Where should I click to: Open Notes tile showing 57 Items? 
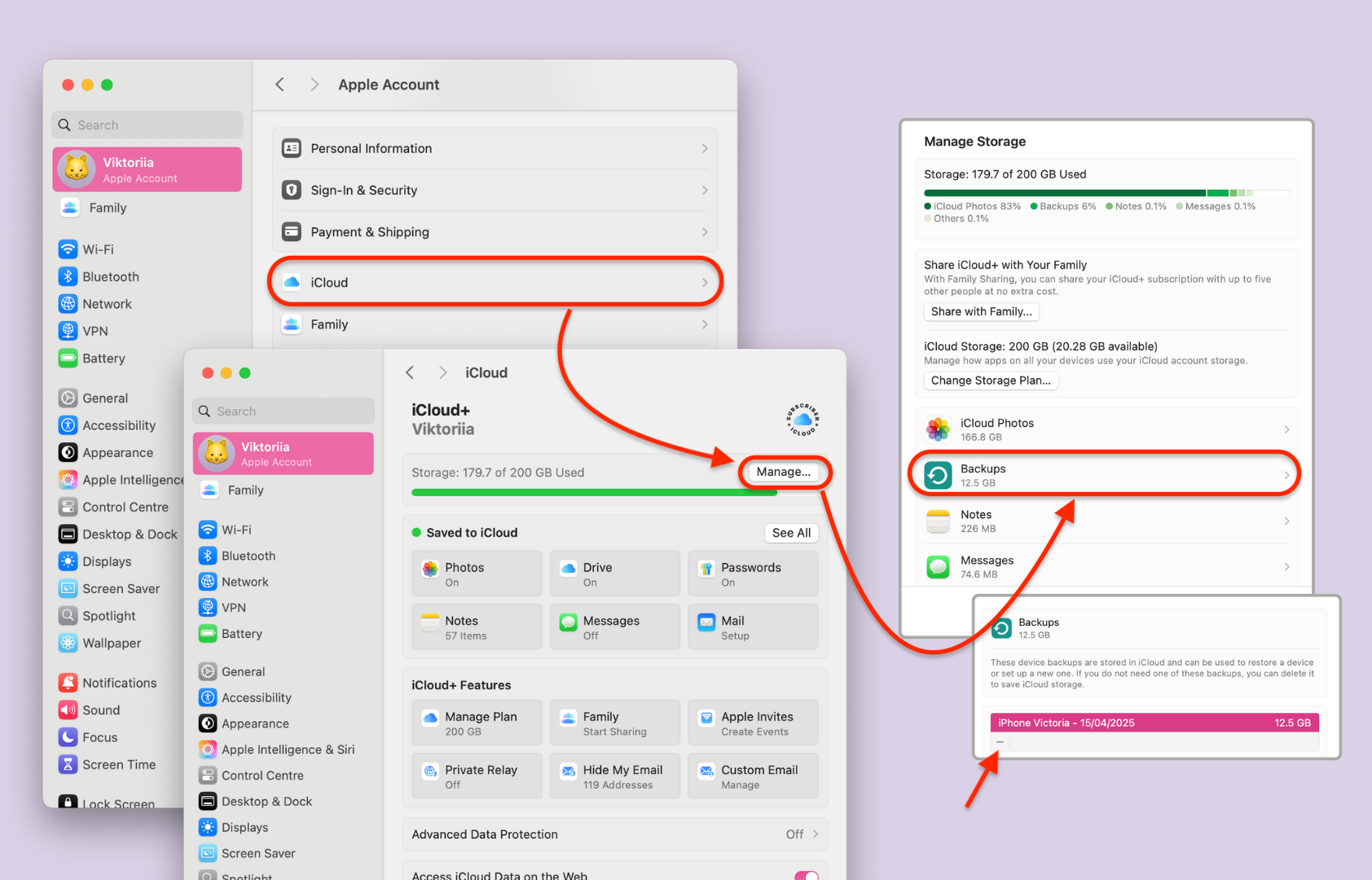[477, 627]
